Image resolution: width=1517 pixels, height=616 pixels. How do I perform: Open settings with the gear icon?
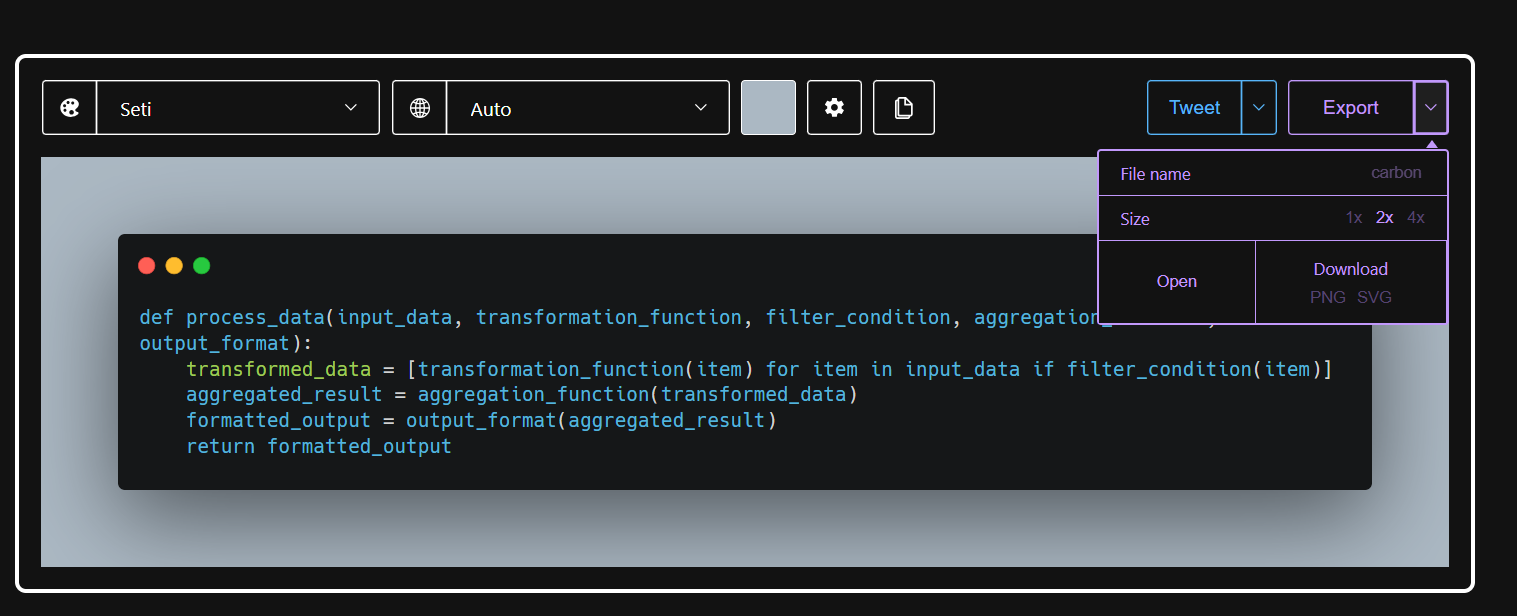tap(834, 107)
